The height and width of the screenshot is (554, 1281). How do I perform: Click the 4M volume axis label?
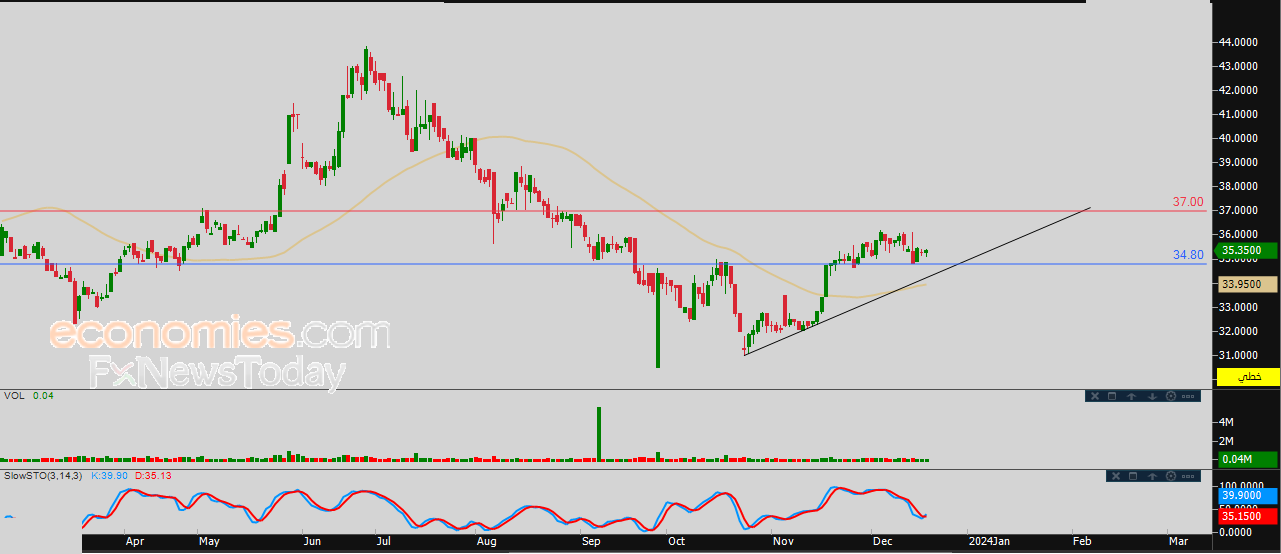1228,422
